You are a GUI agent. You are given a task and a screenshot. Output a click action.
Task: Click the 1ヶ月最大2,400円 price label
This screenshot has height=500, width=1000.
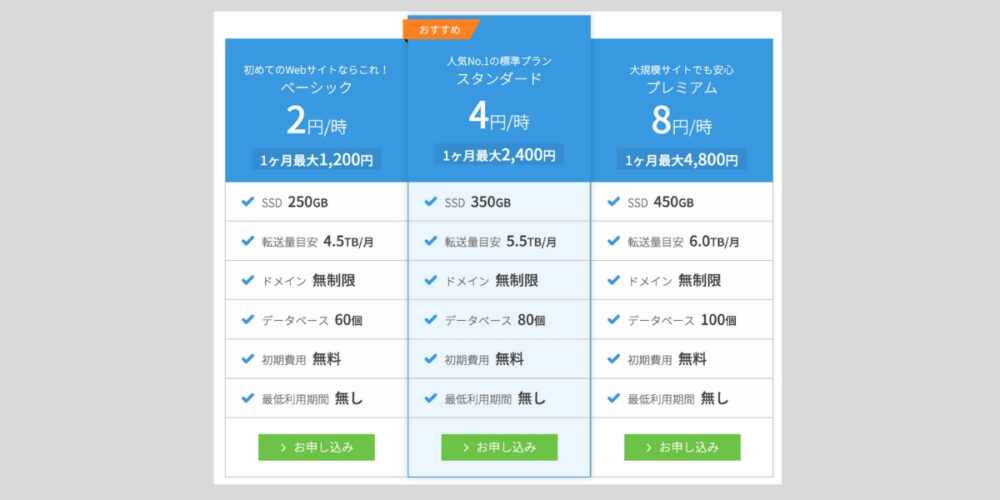499,154
